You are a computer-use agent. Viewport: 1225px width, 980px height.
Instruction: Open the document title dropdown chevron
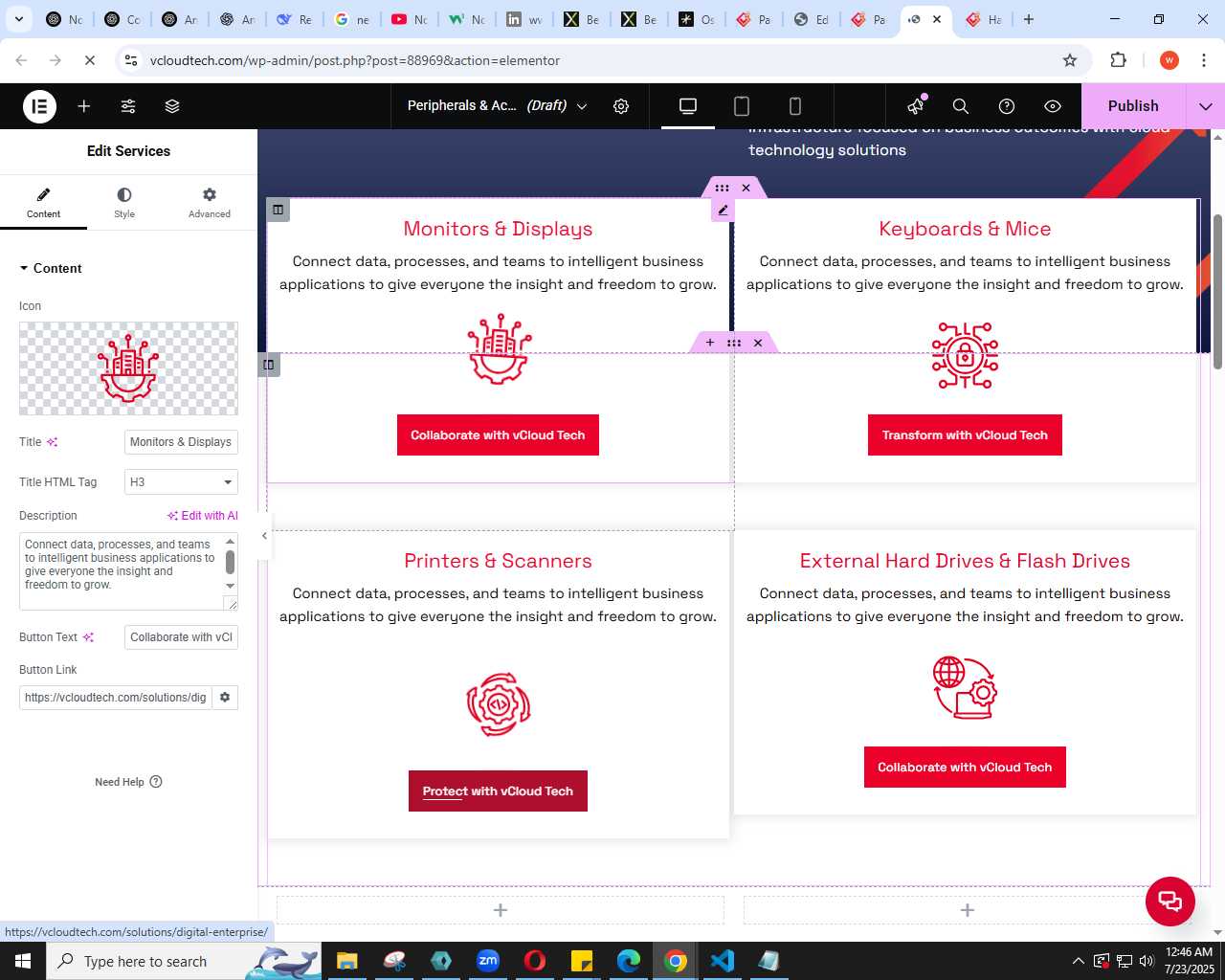pyautogui.click(x=582, y=106)
